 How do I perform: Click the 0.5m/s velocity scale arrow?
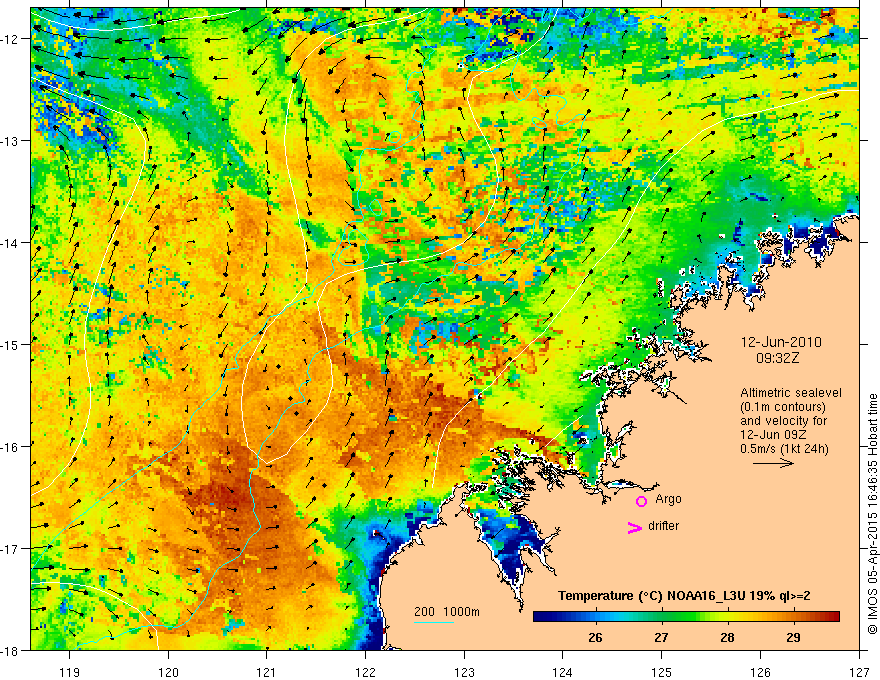pos(773,463)
